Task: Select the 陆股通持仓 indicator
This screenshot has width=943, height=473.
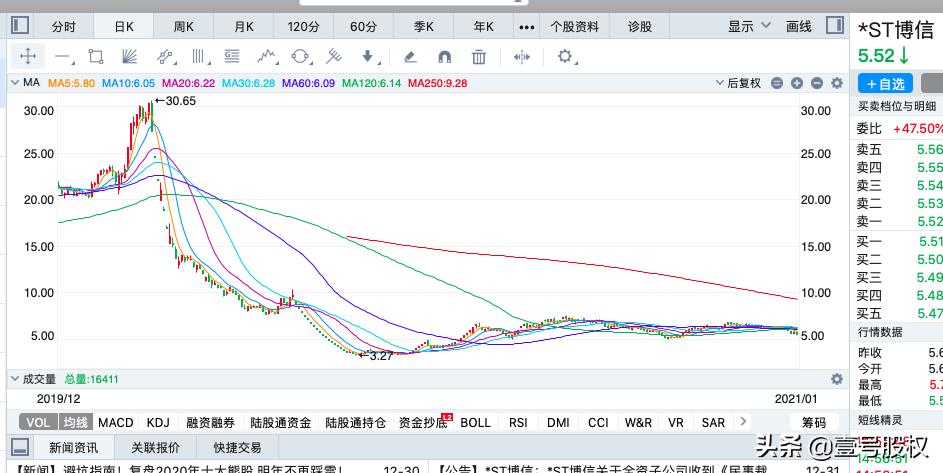Action: 355,422
